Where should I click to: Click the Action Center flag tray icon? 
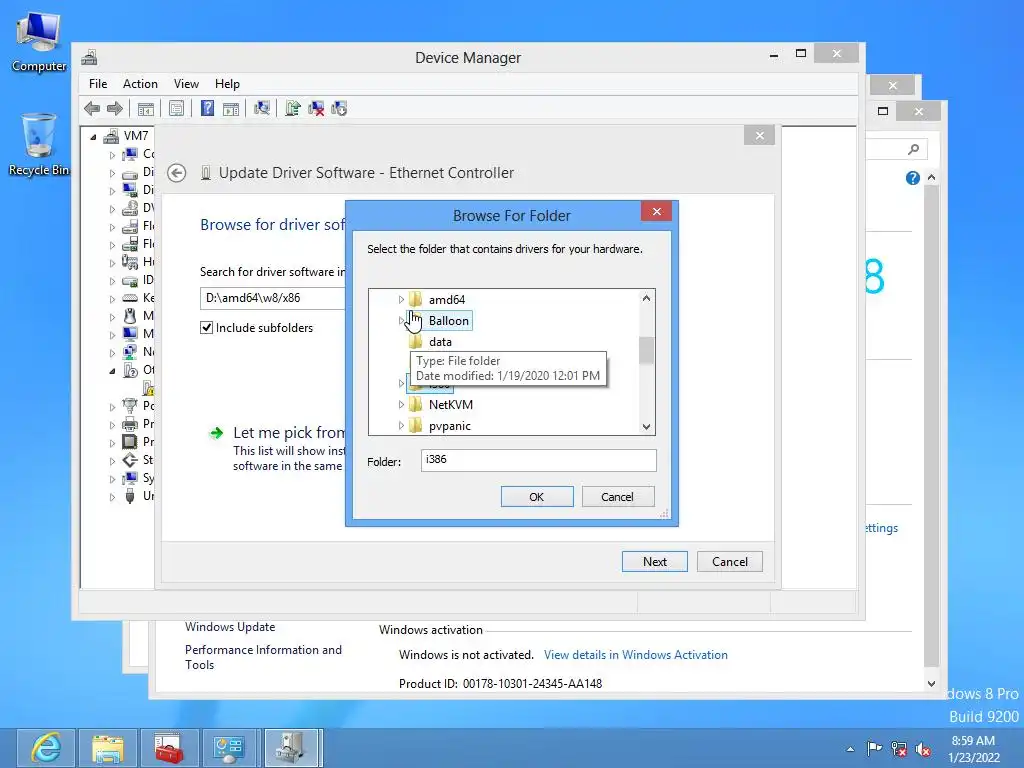pos(874,748)
